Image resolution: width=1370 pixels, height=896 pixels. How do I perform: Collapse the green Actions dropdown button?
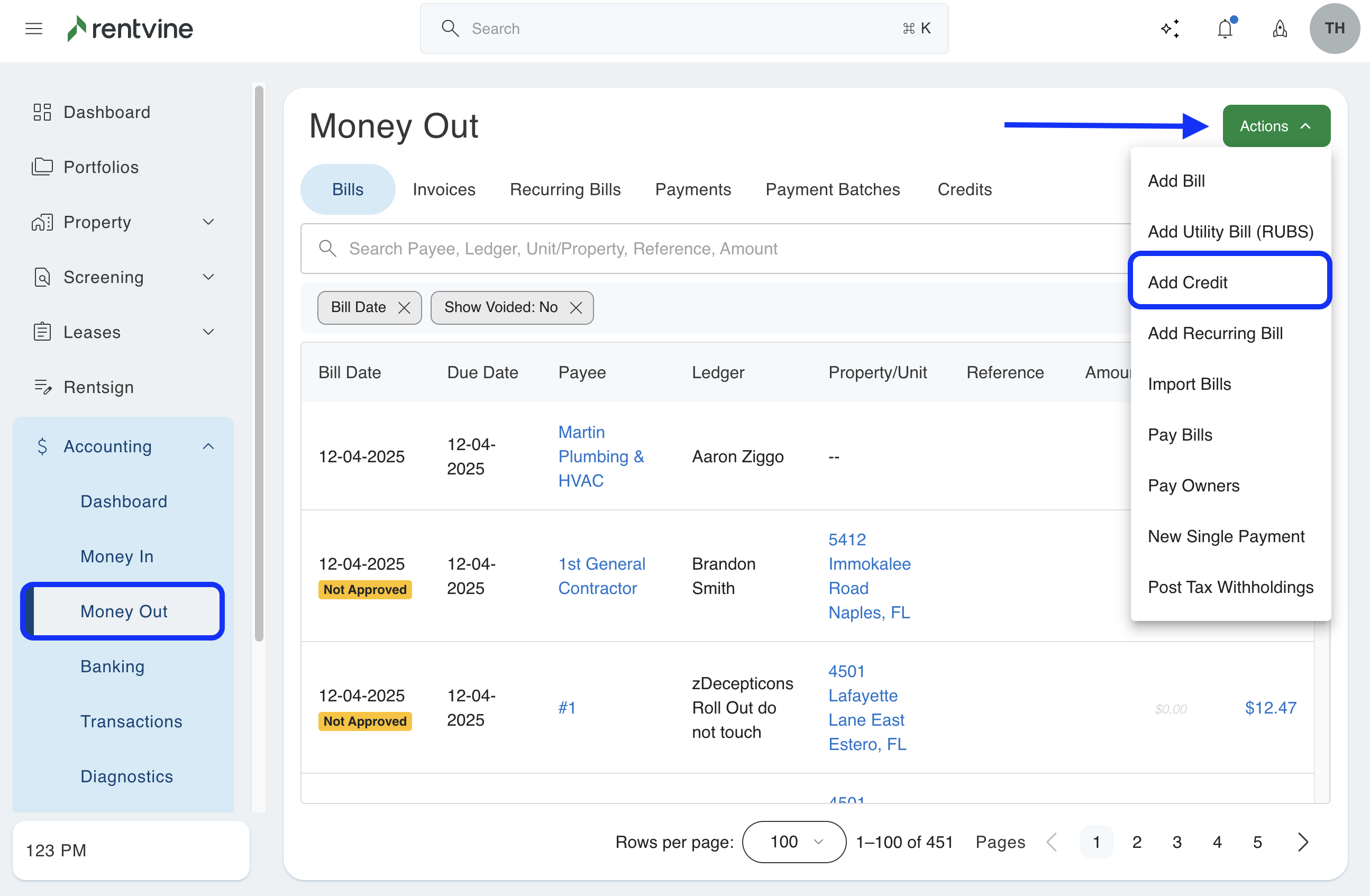(x=1276, y=126)
